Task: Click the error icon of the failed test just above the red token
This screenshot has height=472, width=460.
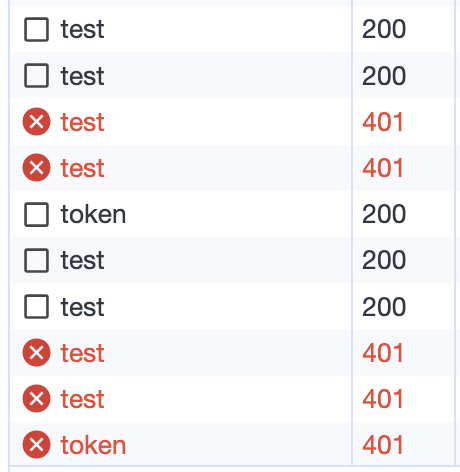Action: point(37,399)
